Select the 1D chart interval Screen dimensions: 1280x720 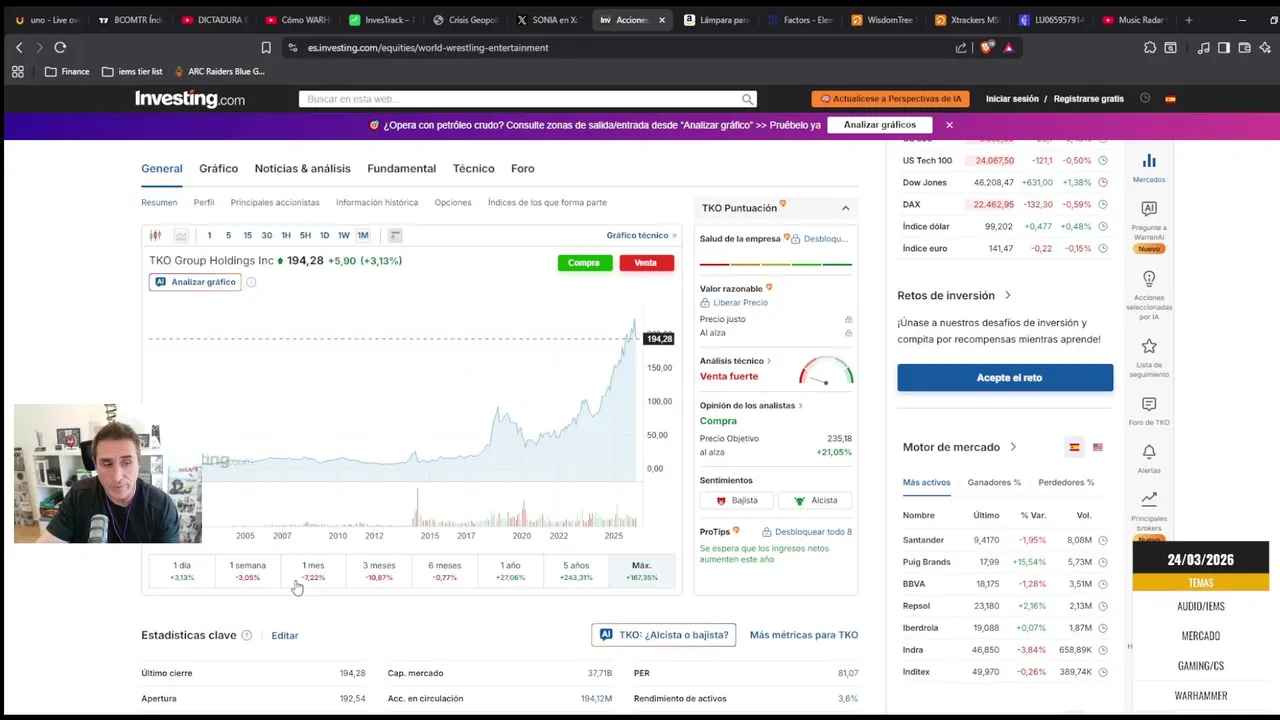(324, 235)
